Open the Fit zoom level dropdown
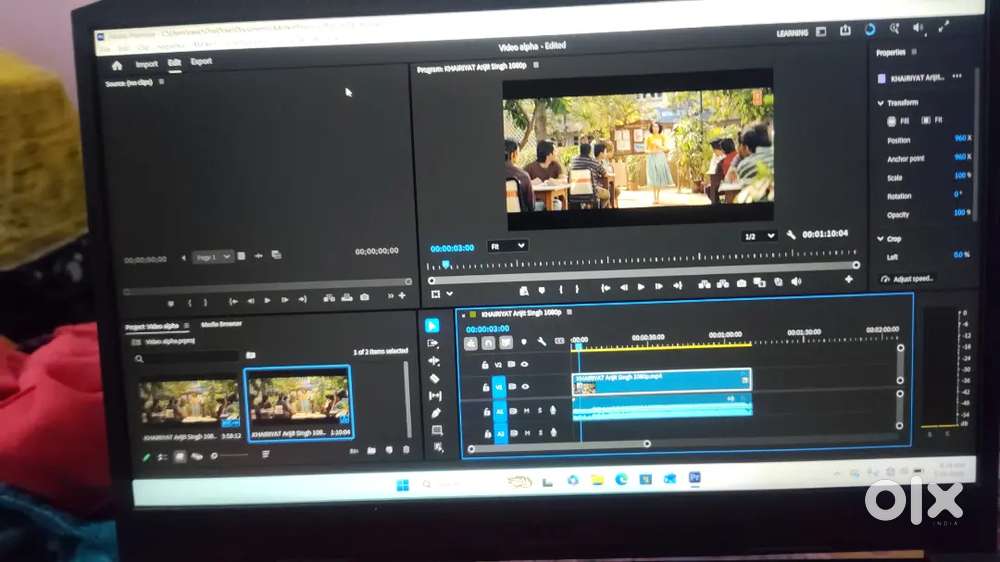 [508, 246]
